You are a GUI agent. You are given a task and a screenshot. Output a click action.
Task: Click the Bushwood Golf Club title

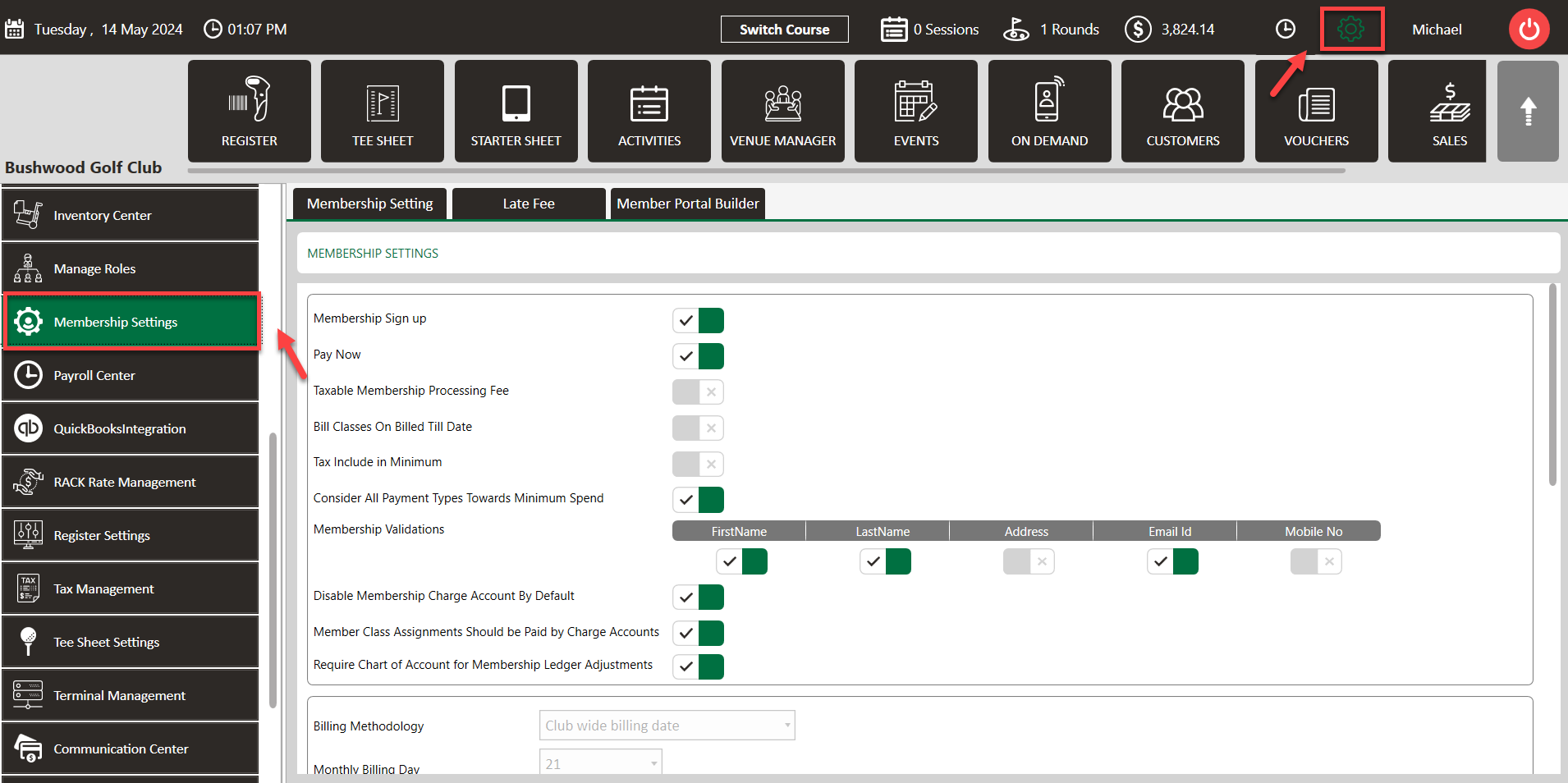click(83, 167)
